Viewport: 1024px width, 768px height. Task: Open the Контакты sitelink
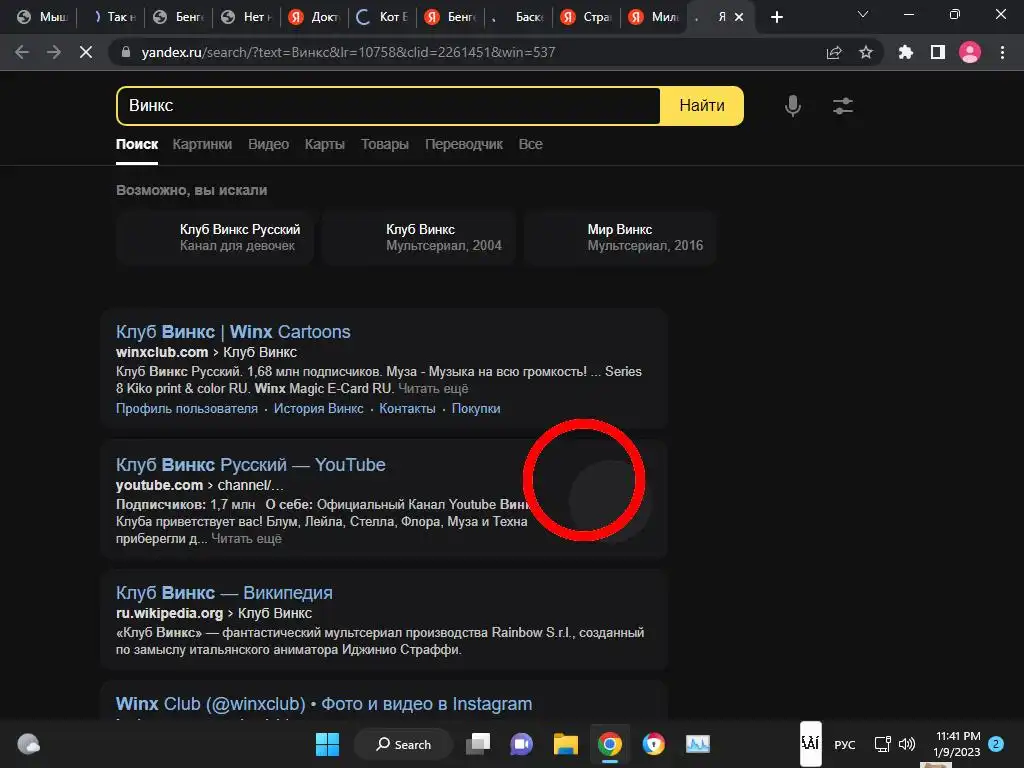(x=408, y=409)
